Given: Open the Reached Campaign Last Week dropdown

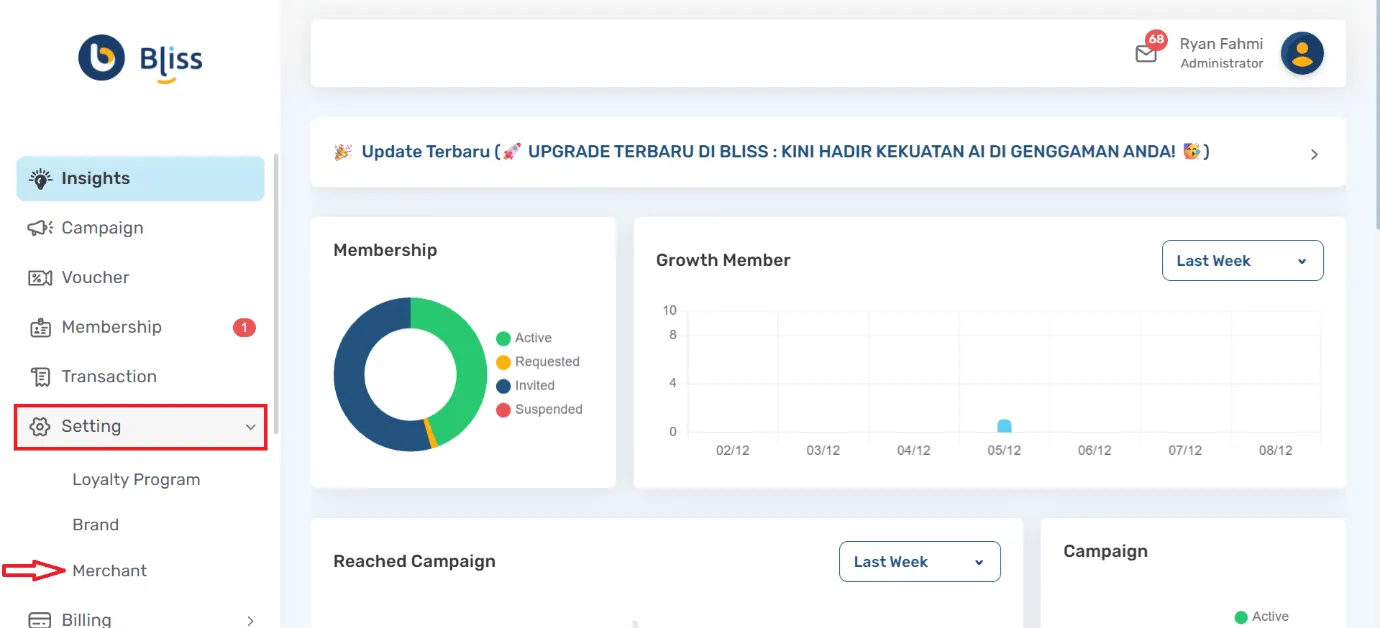Looking at the screenshot, I should pyautogui.click(x=919, y=562).
